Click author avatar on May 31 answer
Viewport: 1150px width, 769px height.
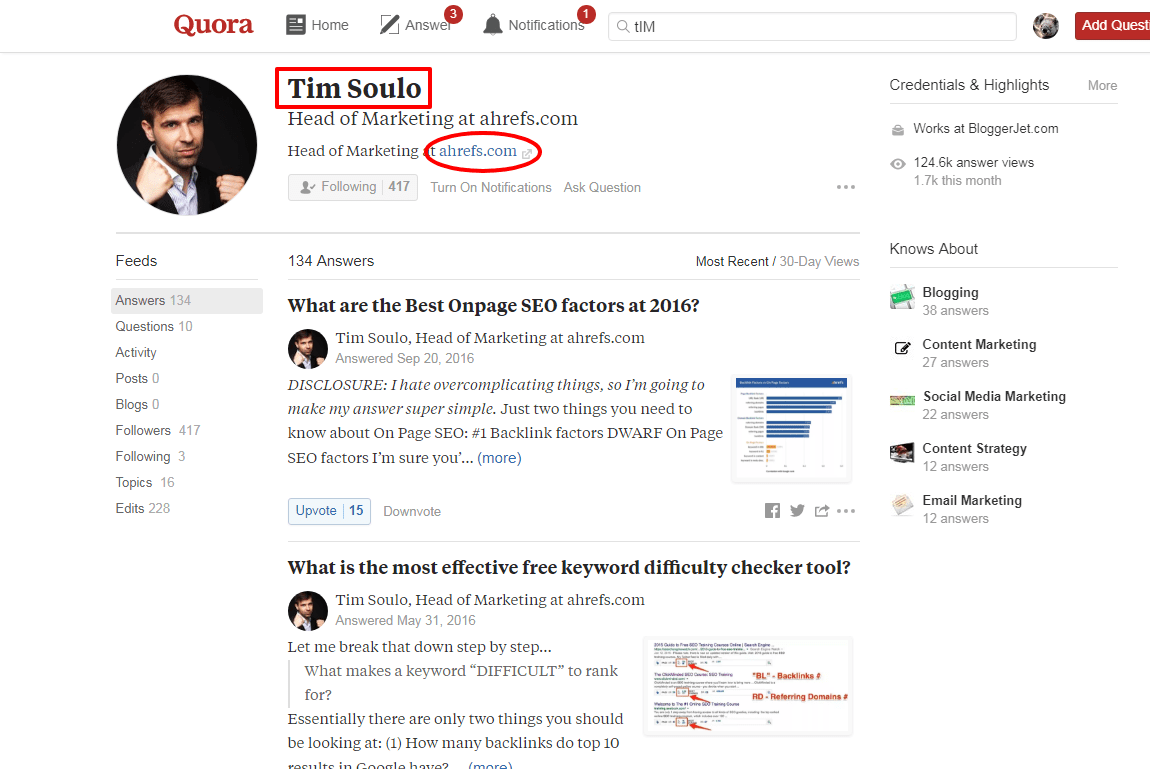point(307,611)
